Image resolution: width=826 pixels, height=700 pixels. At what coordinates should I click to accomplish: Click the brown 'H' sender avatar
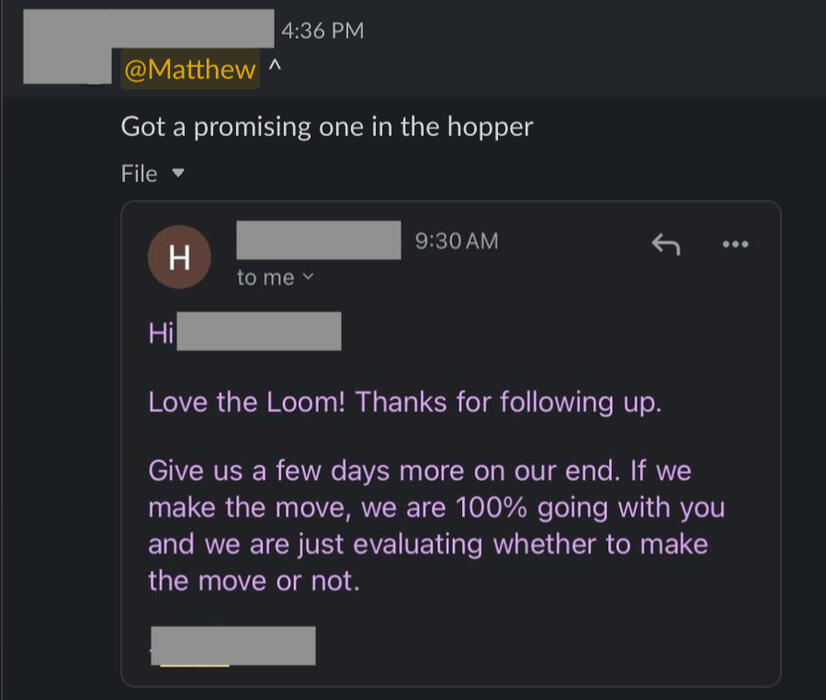click(179, 258)
